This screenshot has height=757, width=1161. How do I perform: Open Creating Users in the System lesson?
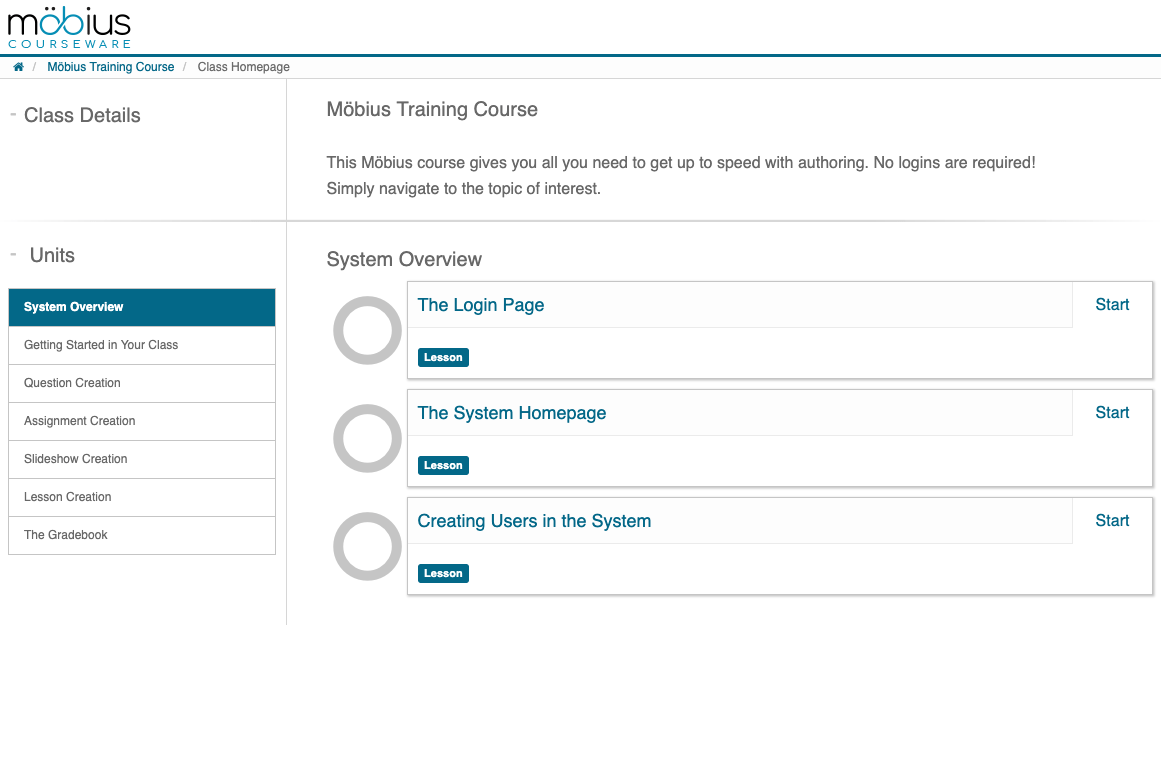pyautogui.click(x=534, y=521)
